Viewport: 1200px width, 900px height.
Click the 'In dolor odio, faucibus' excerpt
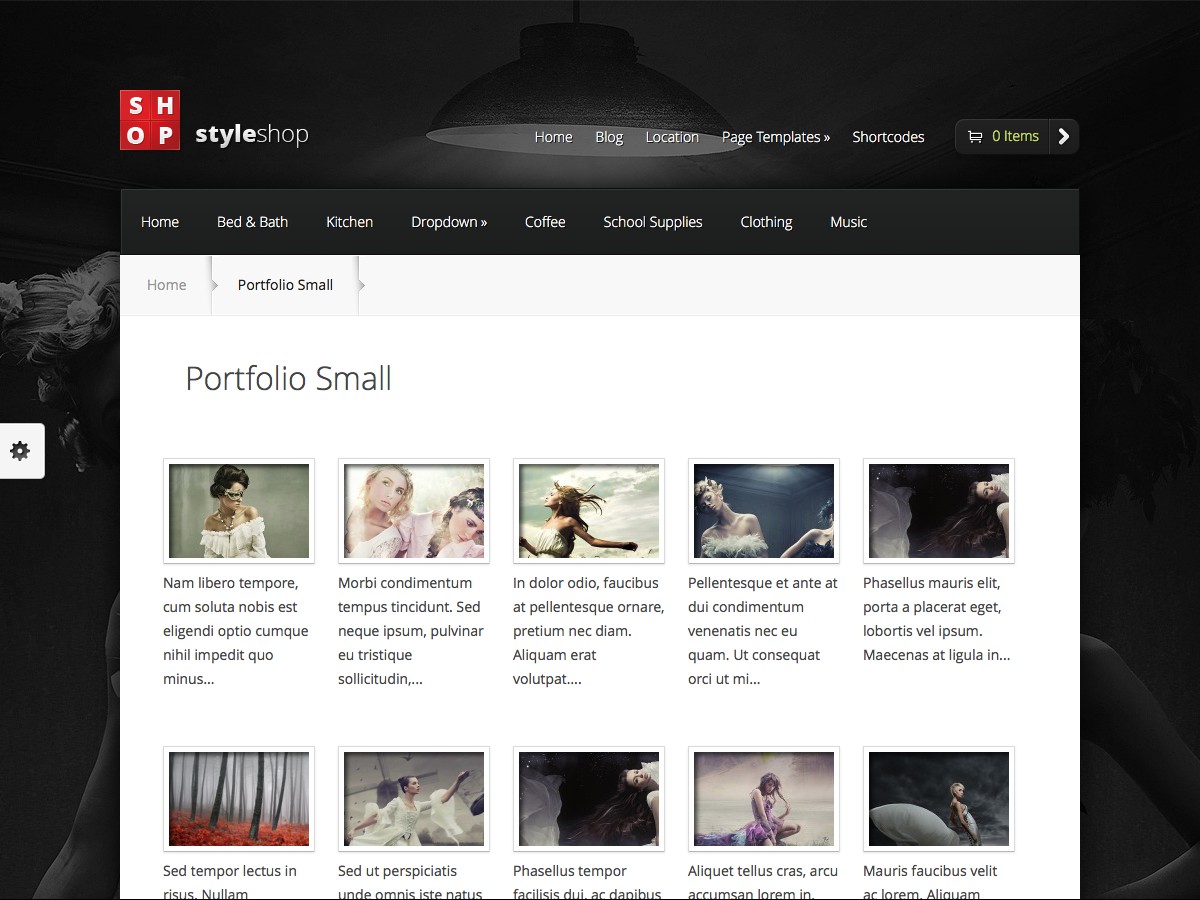[x=588, y=631]
